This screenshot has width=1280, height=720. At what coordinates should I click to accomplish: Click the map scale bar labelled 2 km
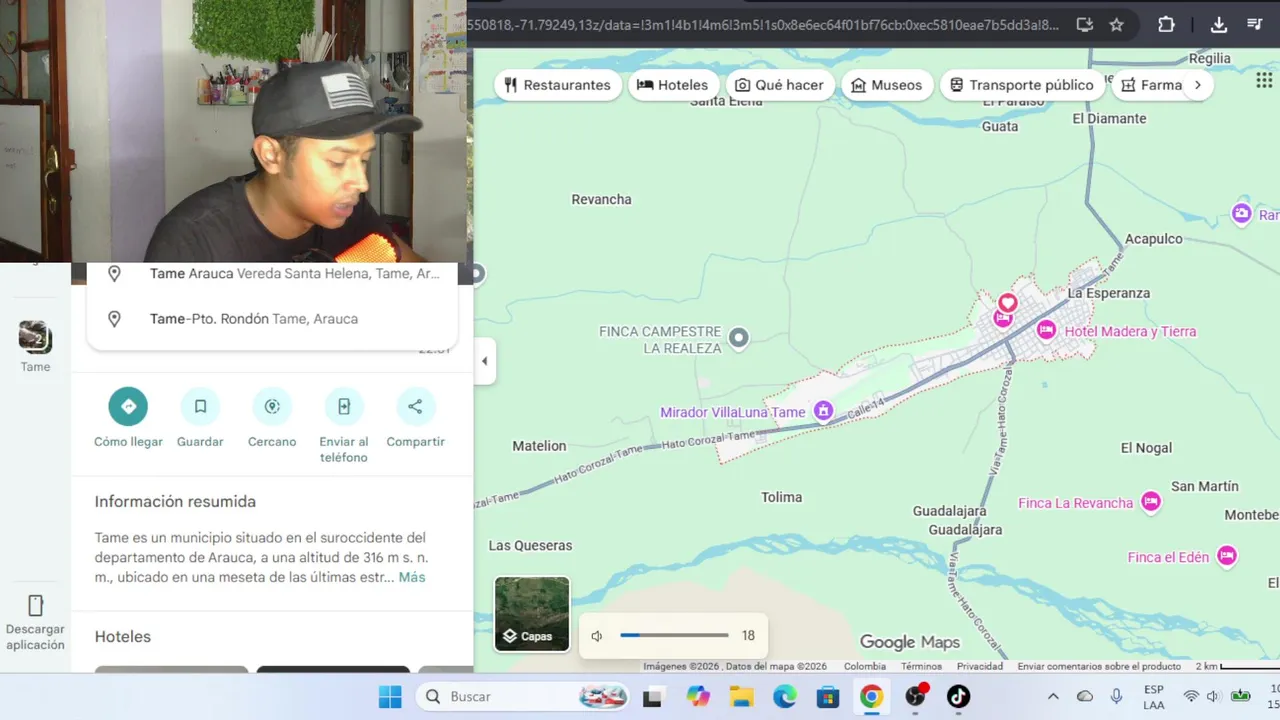[1238, 666]
